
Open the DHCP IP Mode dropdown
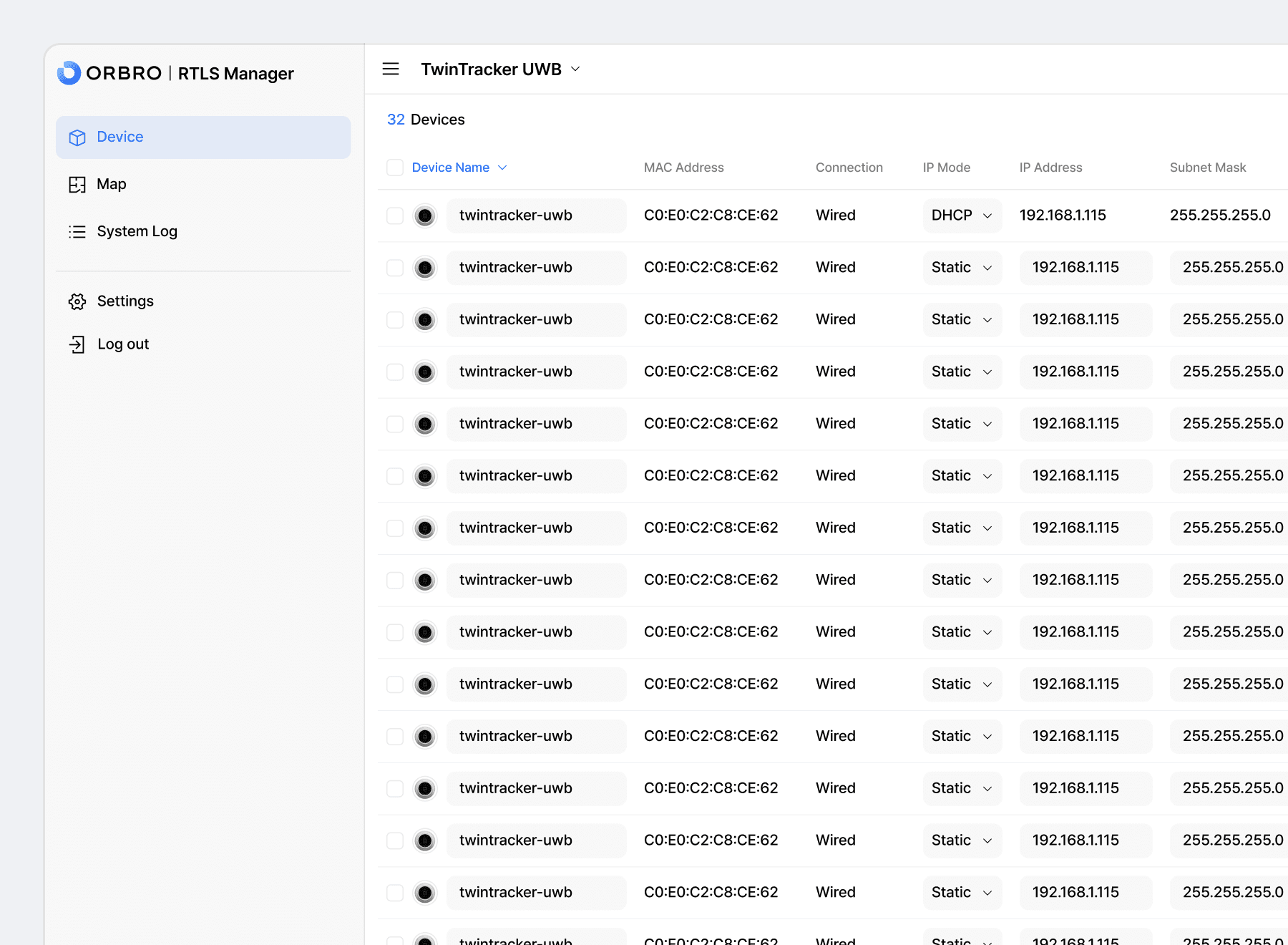(962, 215)
